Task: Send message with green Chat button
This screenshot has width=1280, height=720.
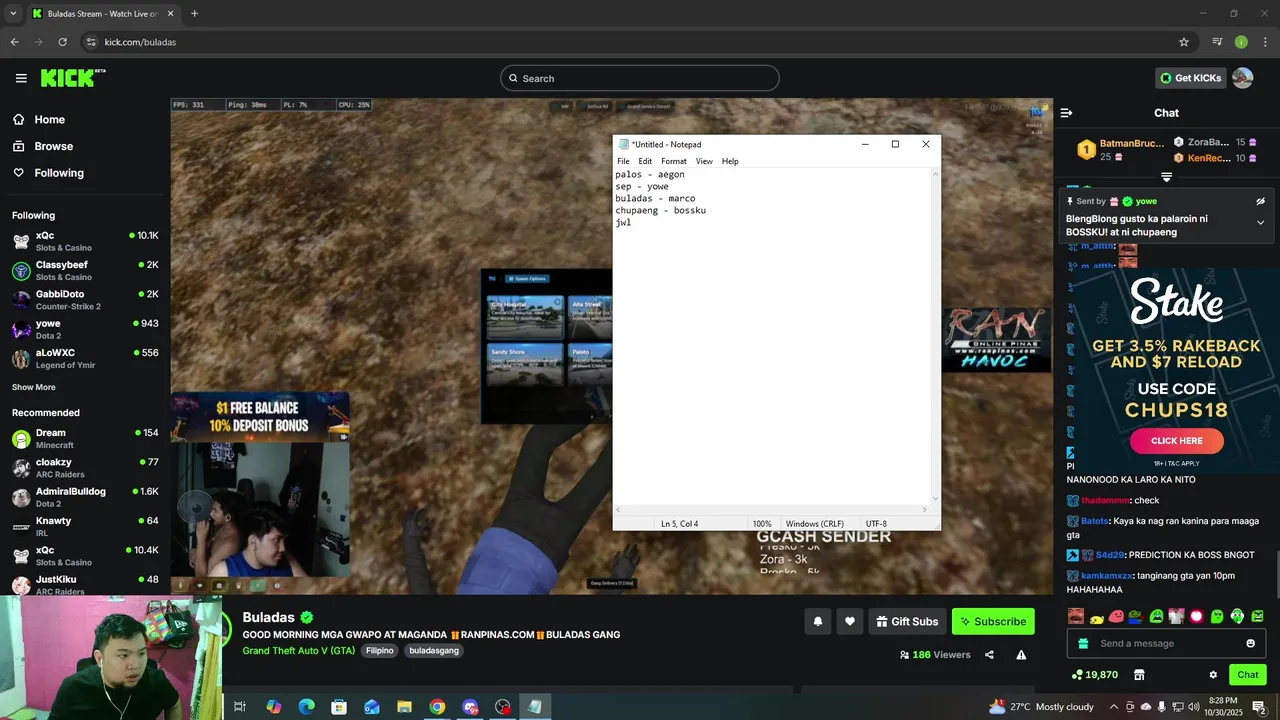Action: [1247, 675]
